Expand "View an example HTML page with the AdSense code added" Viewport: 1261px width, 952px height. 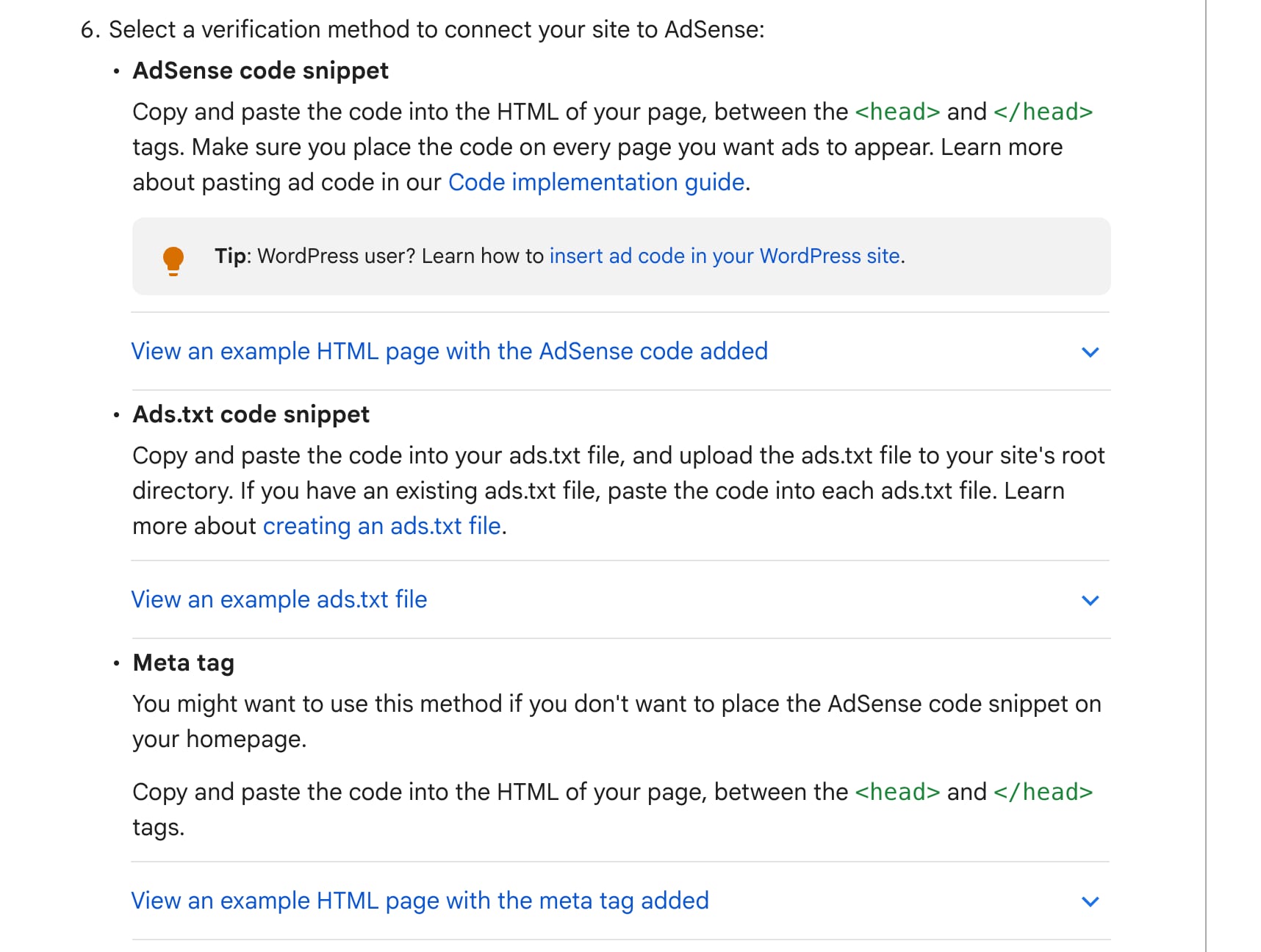pos(449,351)
